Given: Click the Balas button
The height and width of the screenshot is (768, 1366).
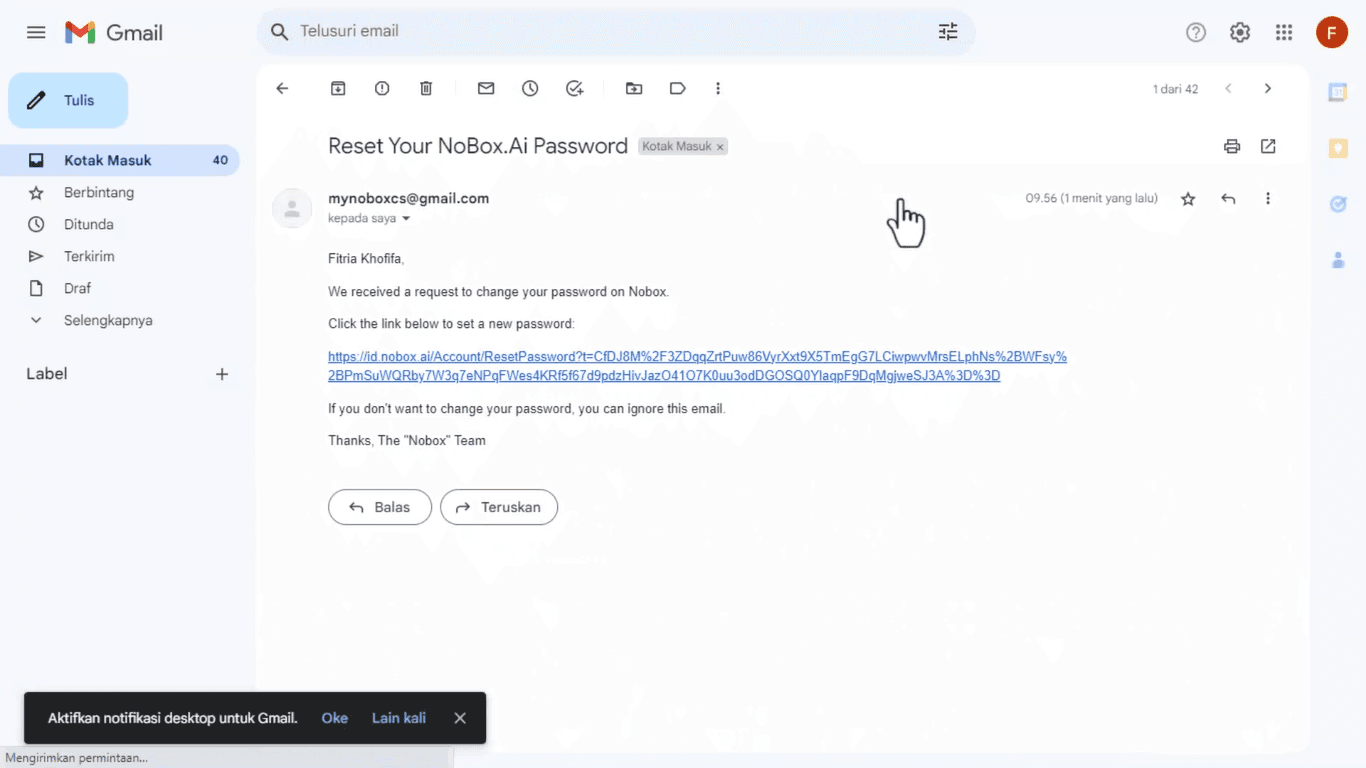Looking at the screenshot, I should pos(379,507).
